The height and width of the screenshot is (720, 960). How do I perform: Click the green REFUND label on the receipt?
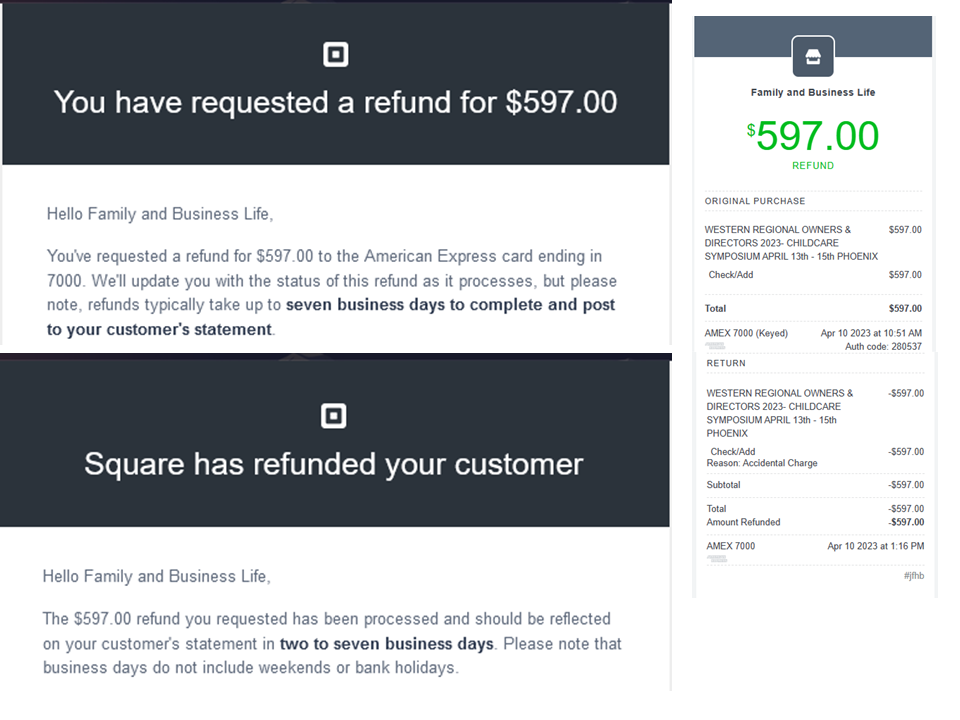click(x=813, y=166)
